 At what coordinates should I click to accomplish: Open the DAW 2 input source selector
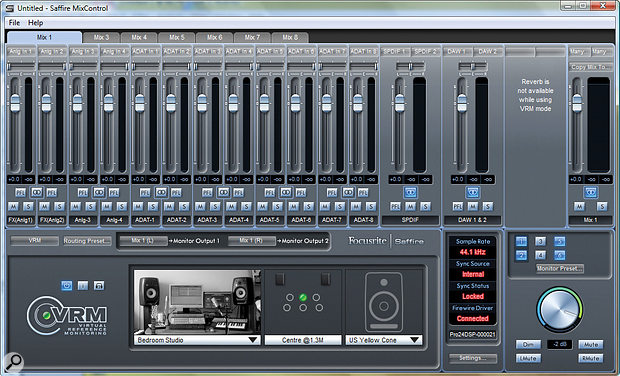point(488,51)
